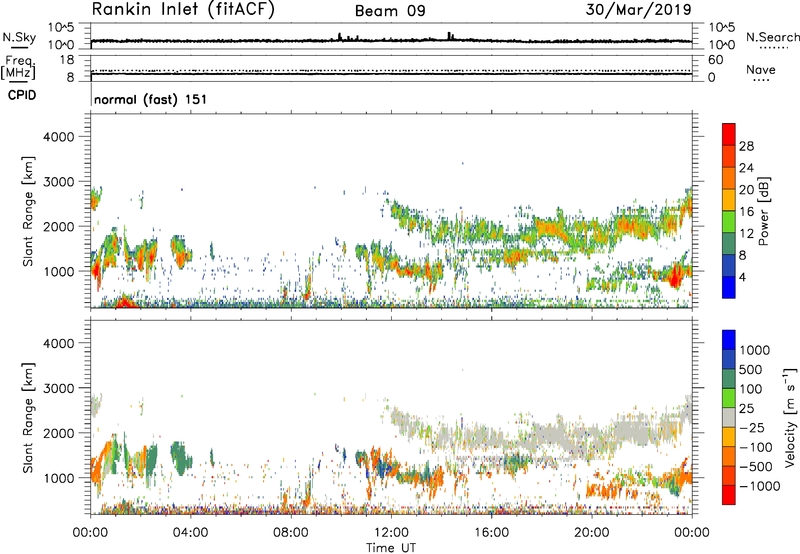Click the red bottom of Velocity colorbar
Screen dimensions: 800x554
pyautogui.click(x=729, y=495)
